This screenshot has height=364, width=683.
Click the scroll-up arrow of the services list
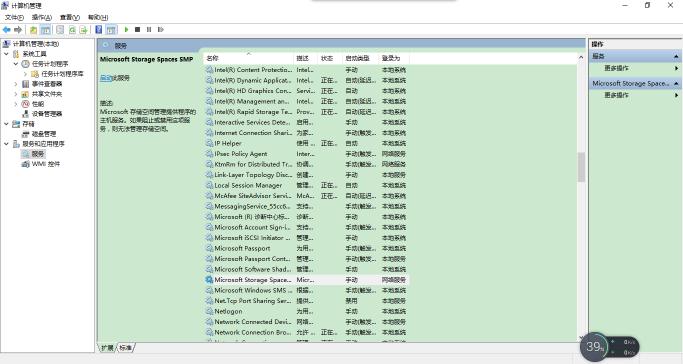[x=581, y=57]
